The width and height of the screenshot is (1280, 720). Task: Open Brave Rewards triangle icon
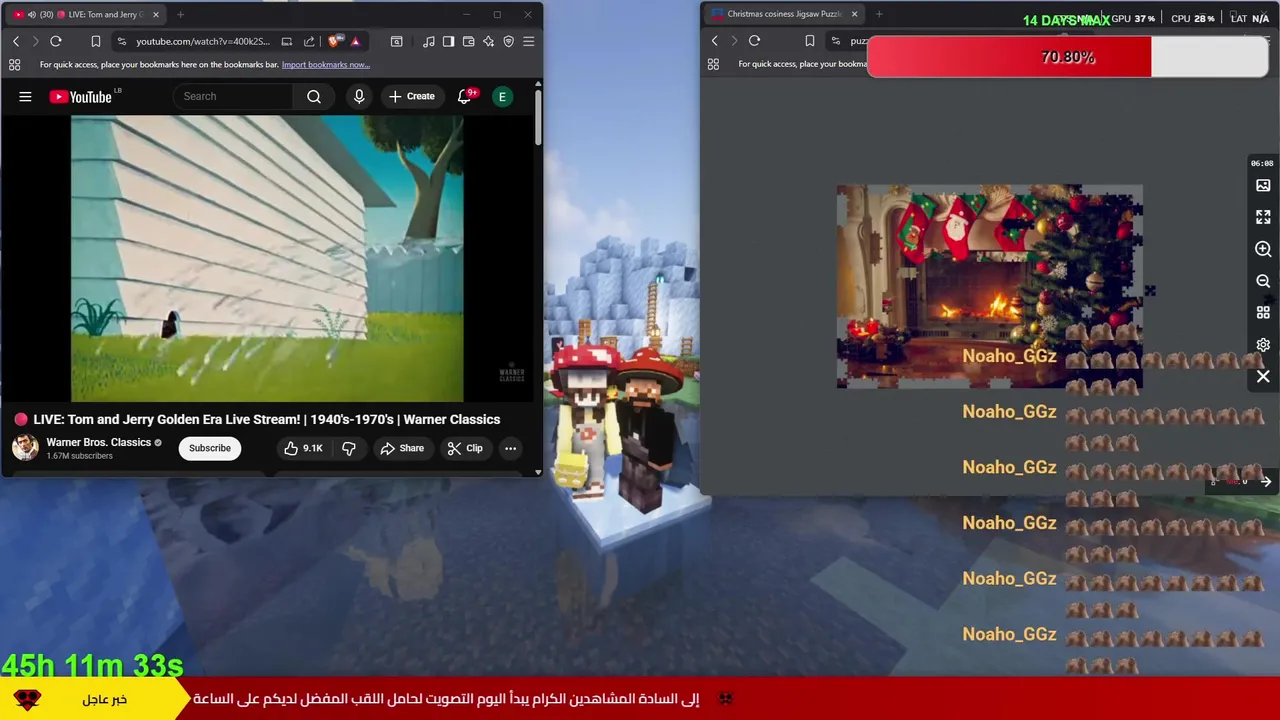pos(355,41)
